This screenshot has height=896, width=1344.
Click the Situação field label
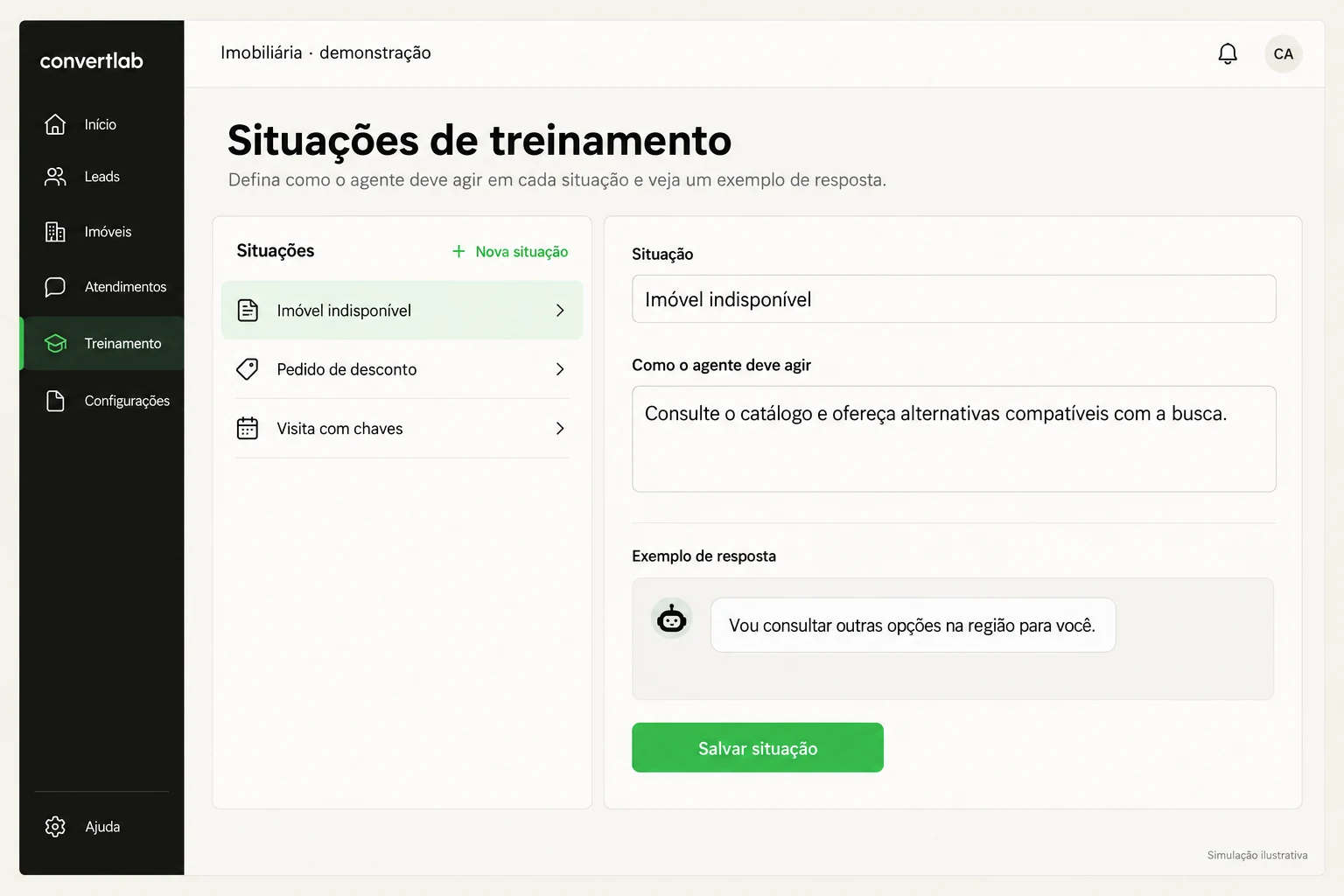(662, 254)
